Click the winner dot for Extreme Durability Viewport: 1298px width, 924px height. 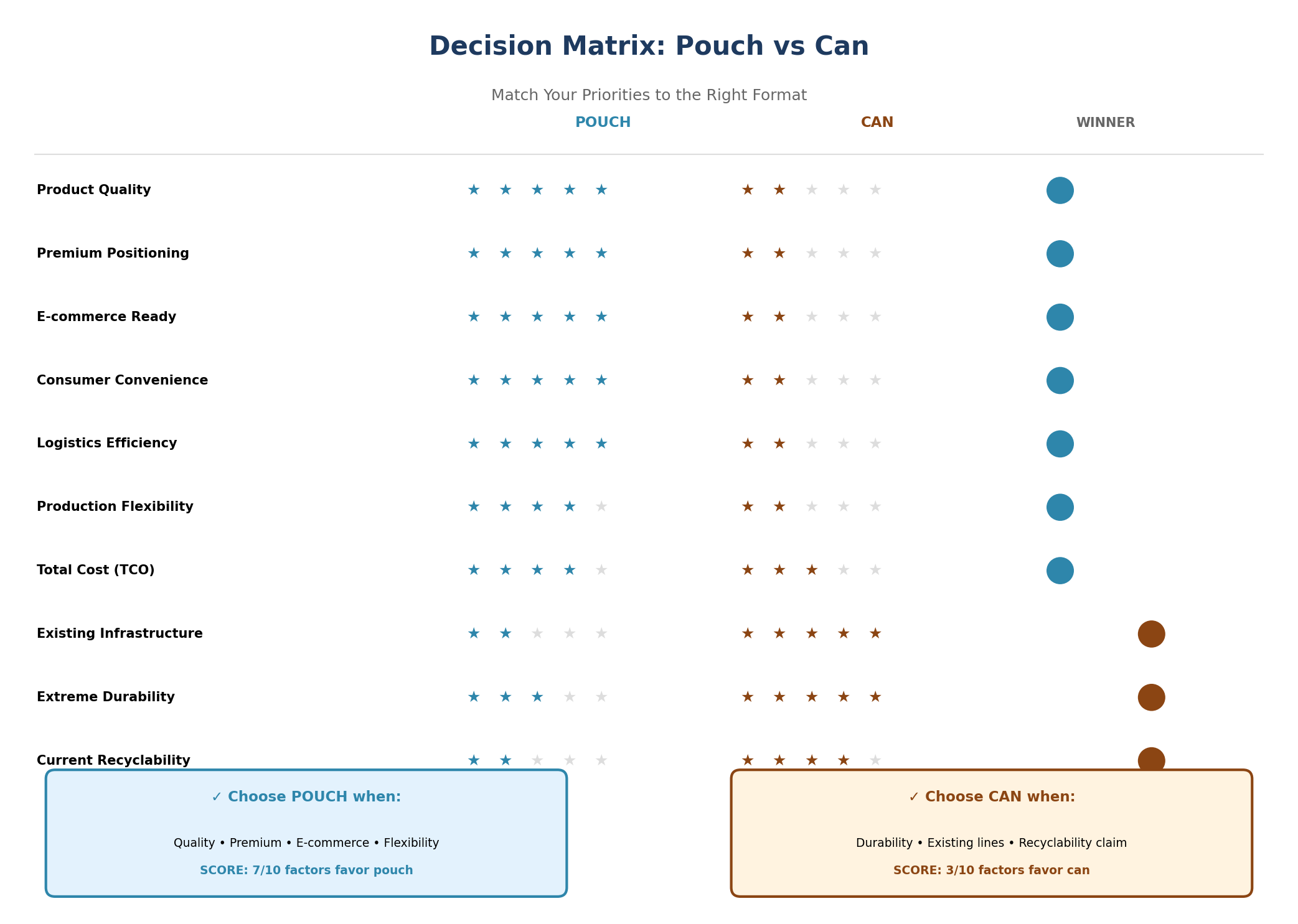pyautogui.click(x=1151, y=698)
